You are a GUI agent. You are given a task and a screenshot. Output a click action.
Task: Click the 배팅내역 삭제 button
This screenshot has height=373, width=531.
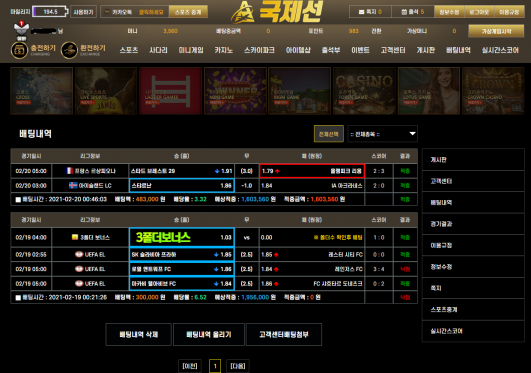pos(139,335)
